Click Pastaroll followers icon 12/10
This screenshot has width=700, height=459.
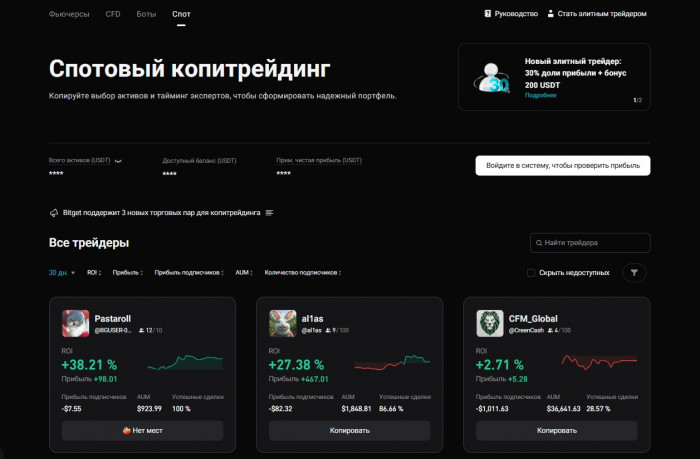[x=142, y=330]
